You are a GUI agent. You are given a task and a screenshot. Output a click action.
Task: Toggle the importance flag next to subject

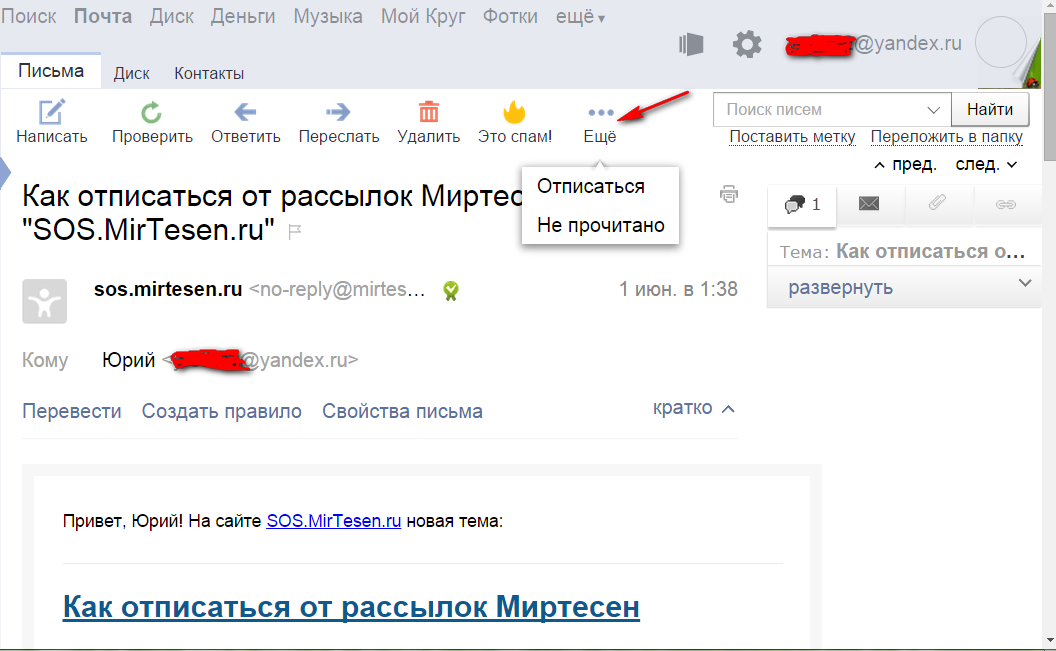pyautogui.click(x=294, y=232)
